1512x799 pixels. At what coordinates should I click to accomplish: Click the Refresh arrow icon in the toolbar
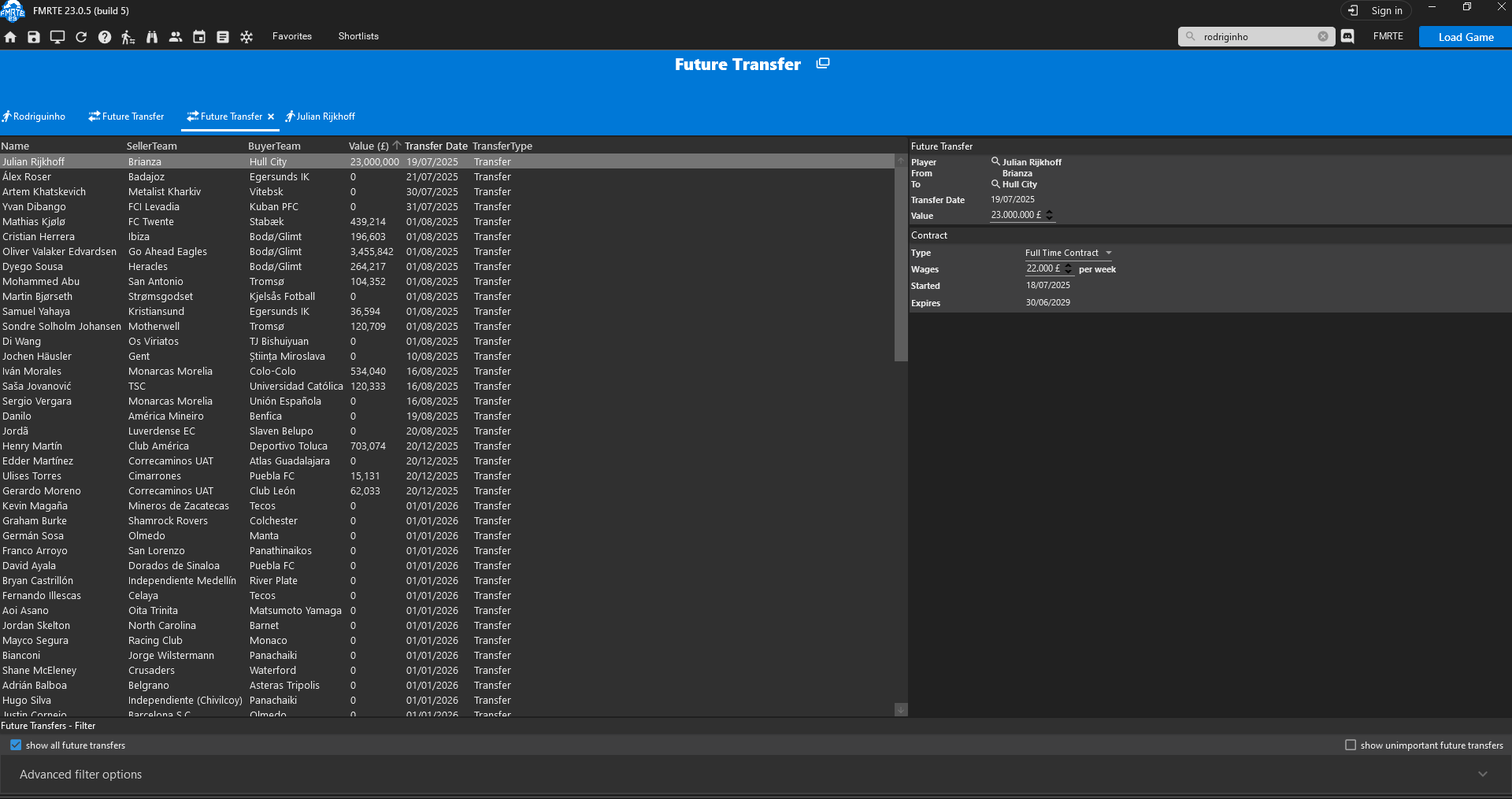(81, 37)
